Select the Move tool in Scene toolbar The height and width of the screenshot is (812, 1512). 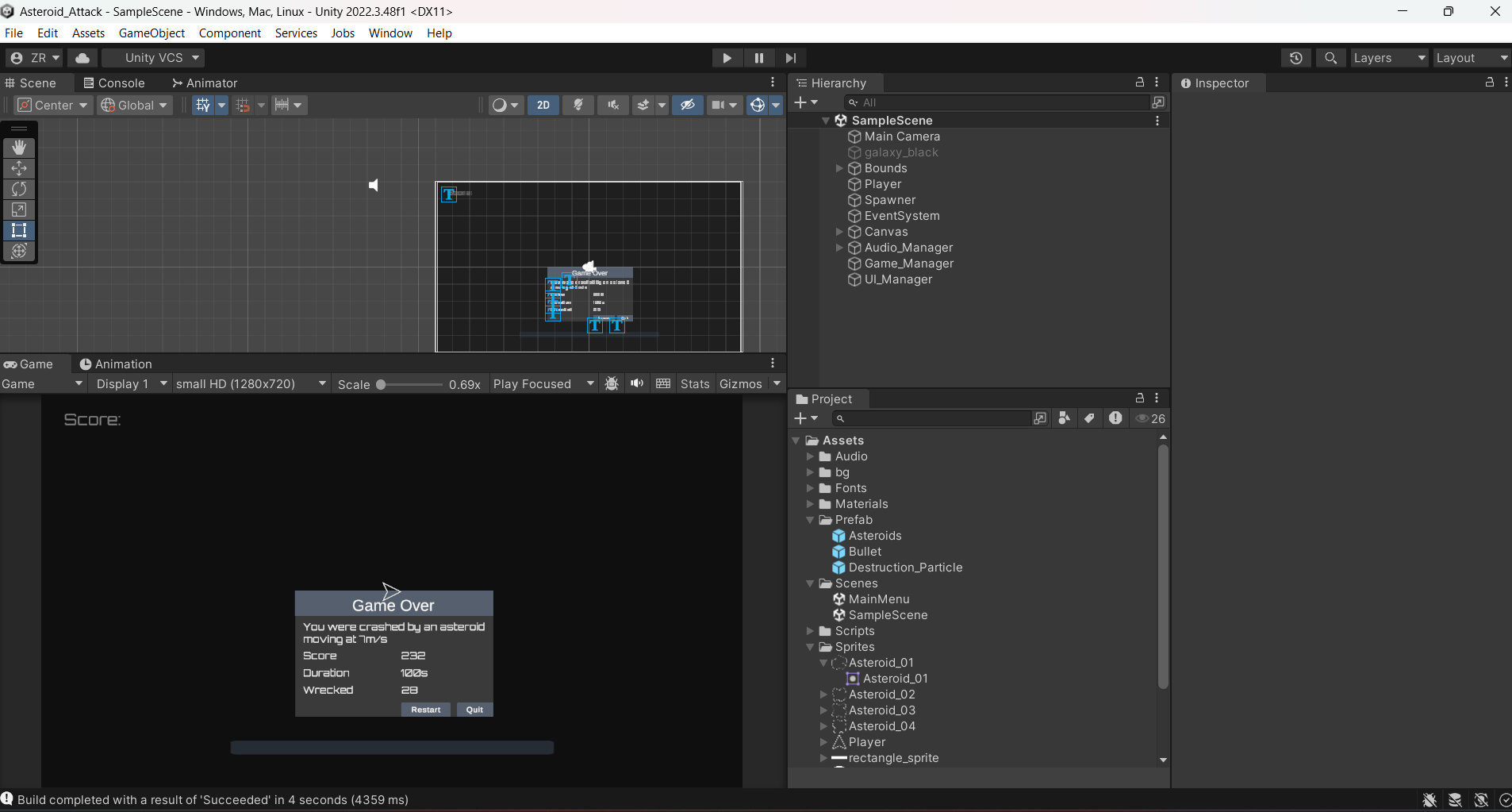coord(19,168)
